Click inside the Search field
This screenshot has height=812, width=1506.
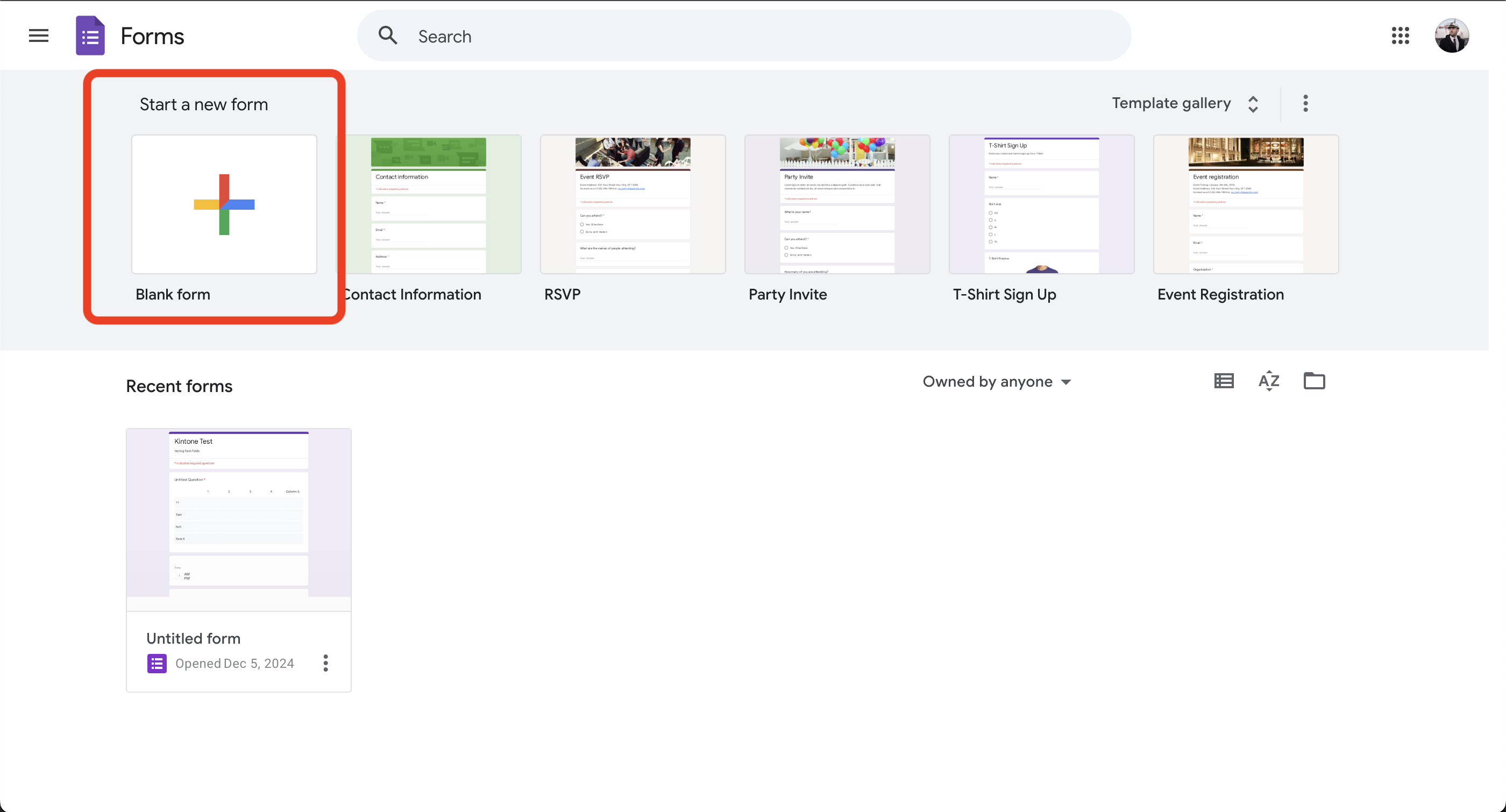click(701, 35)
